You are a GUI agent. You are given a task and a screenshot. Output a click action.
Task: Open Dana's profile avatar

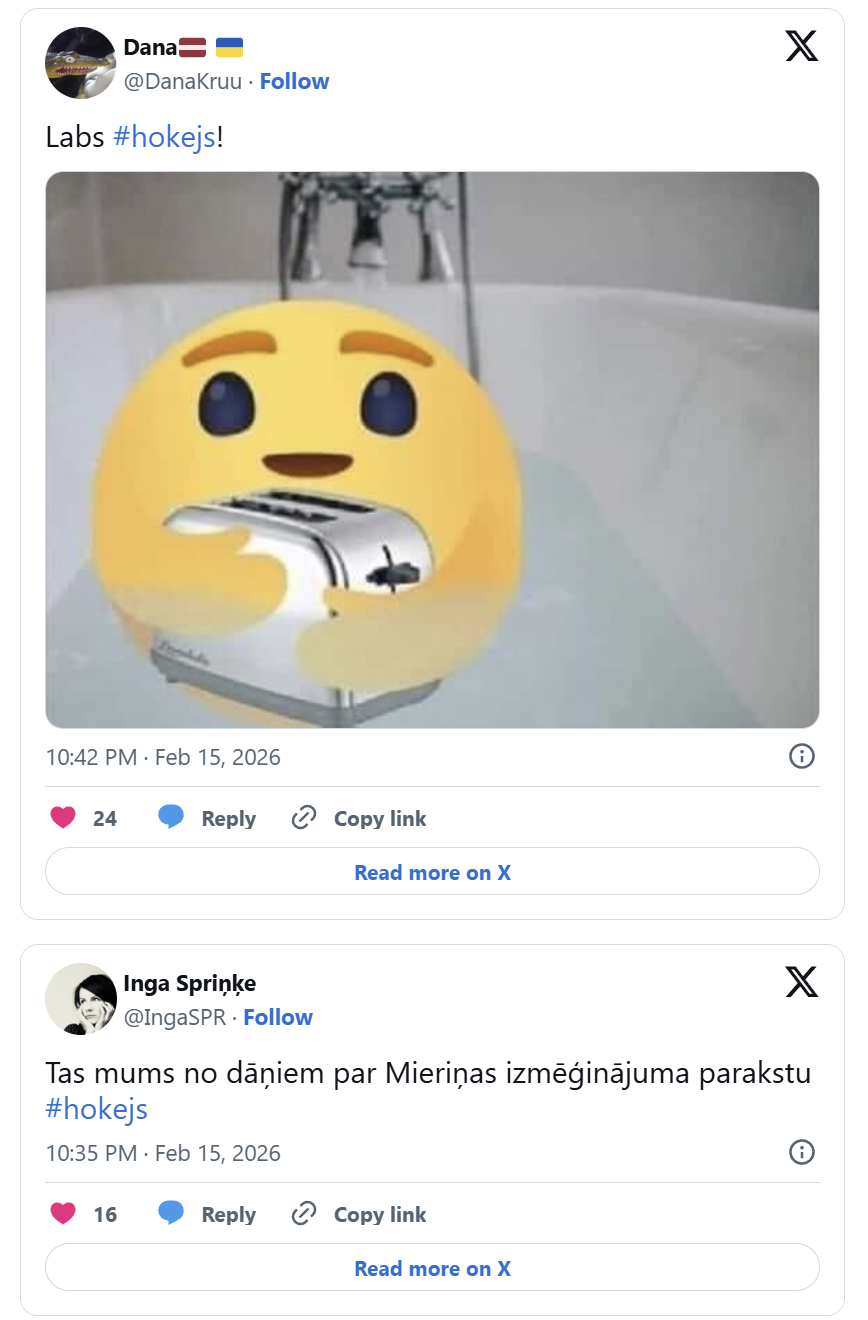point(81,63)
